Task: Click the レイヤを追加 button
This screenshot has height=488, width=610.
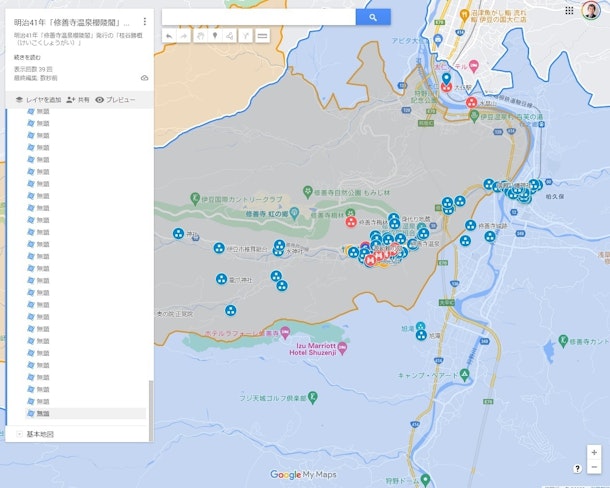Action: (38, 100)
